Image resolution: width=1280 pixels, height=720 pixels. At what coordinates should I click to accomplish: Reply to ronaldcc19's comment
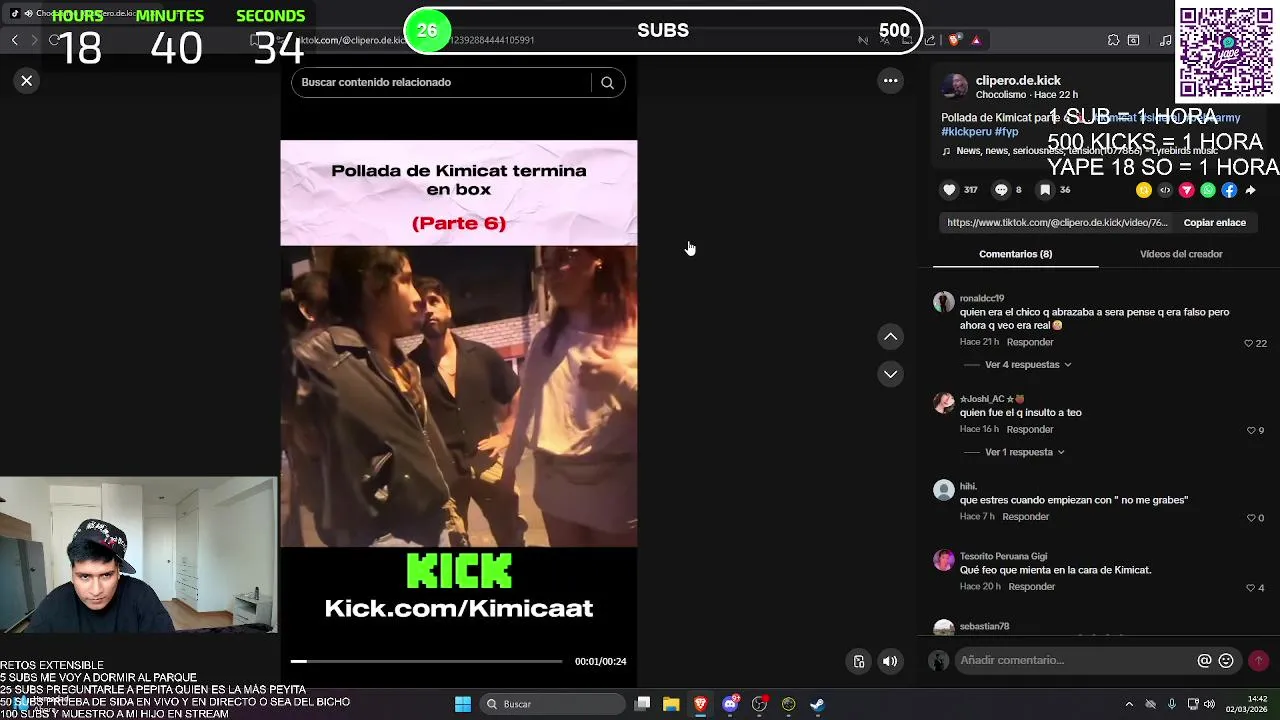1030,342
